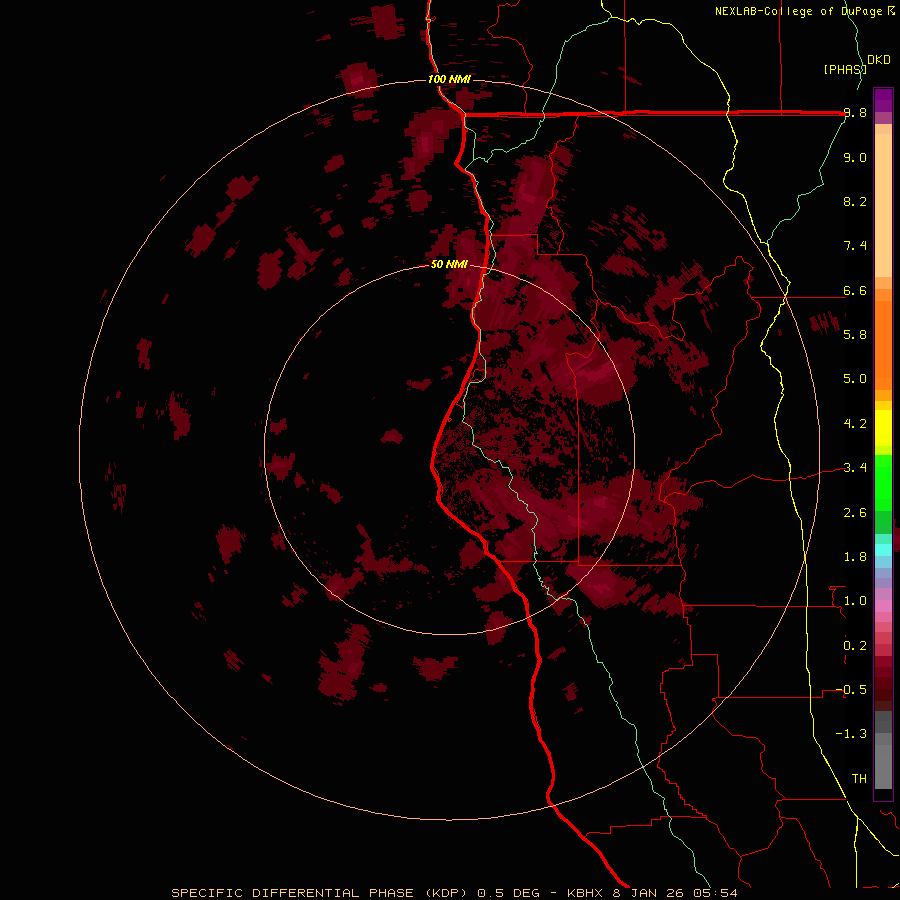Click the 3.4 value on color scale
The width and height of the screenshot is (900, 900).
pyautogui.click(x=855, y=468)
